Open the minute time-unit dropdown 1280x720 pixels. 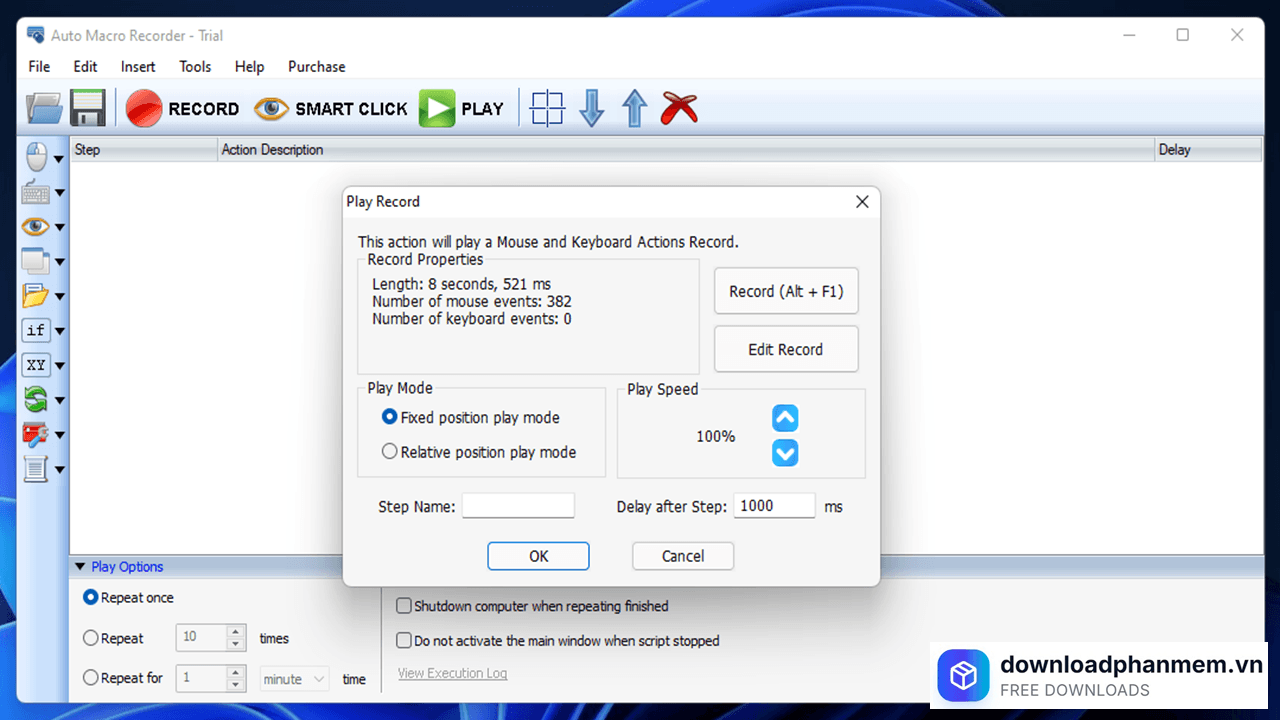click(294, 679)
